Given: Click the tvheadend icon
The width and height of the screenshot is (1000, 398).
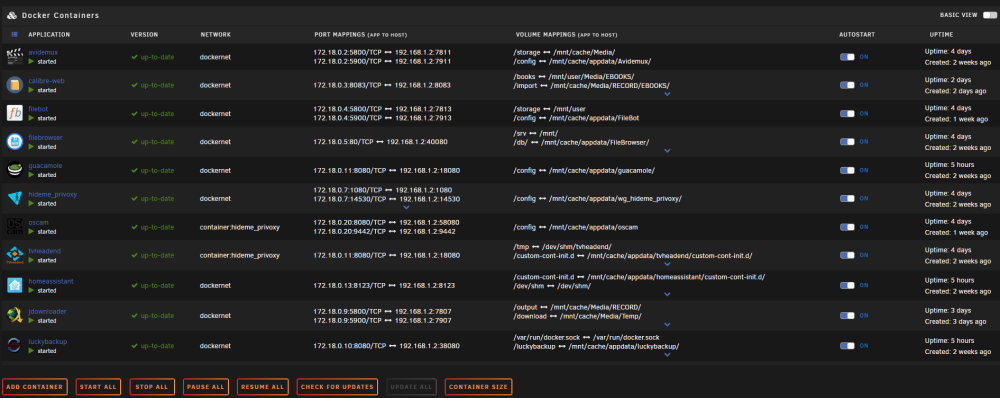Looking at the screenshot, I should tap(14, 255).
